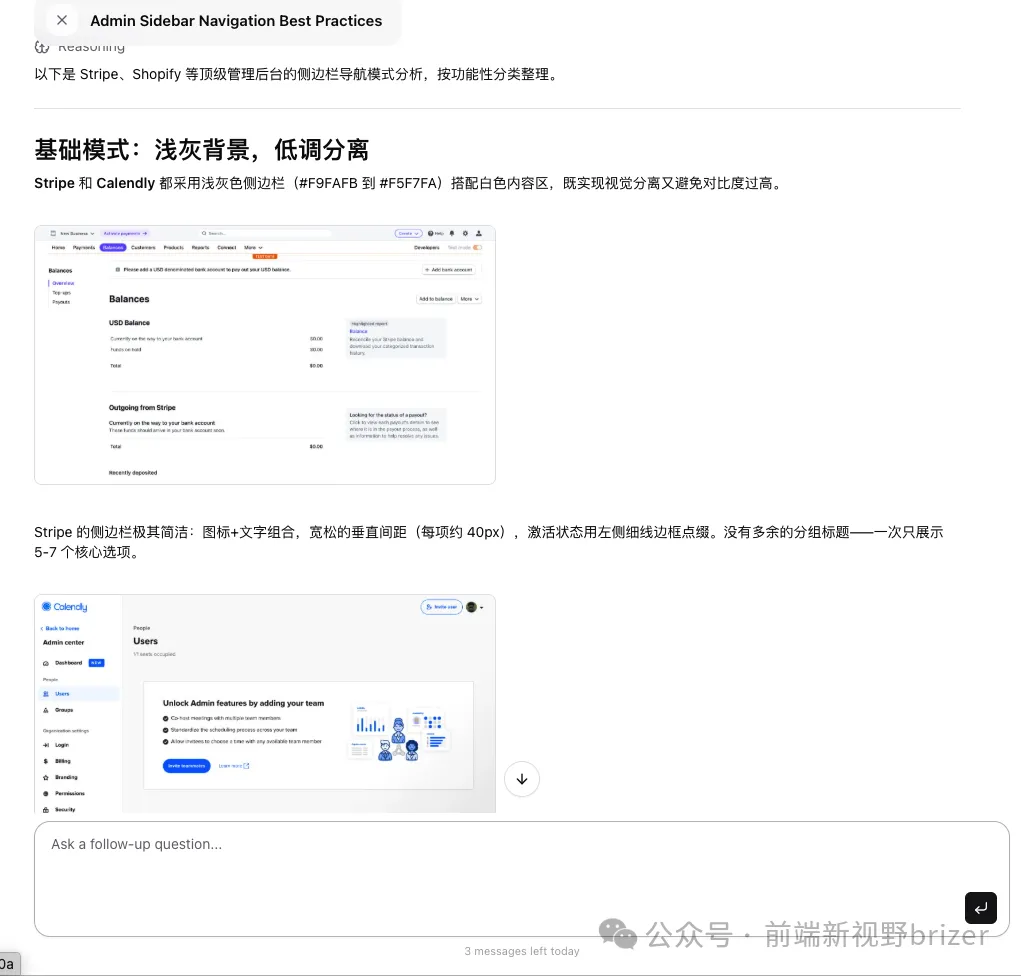Screen dimensions: 1021x976
Task: Open the More dropdown beside Add to balance
Action: click(x=468, y=298)
